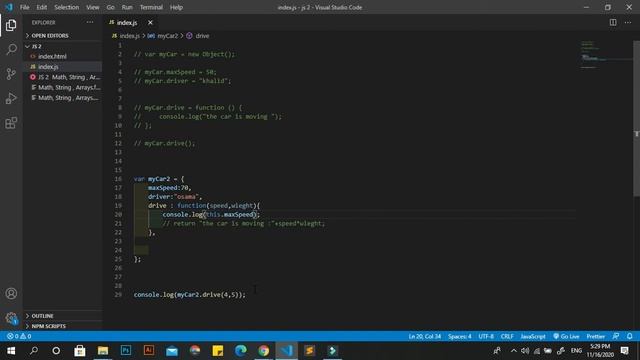Open Google Chrome from taskbar

click(x=264, y=351)
